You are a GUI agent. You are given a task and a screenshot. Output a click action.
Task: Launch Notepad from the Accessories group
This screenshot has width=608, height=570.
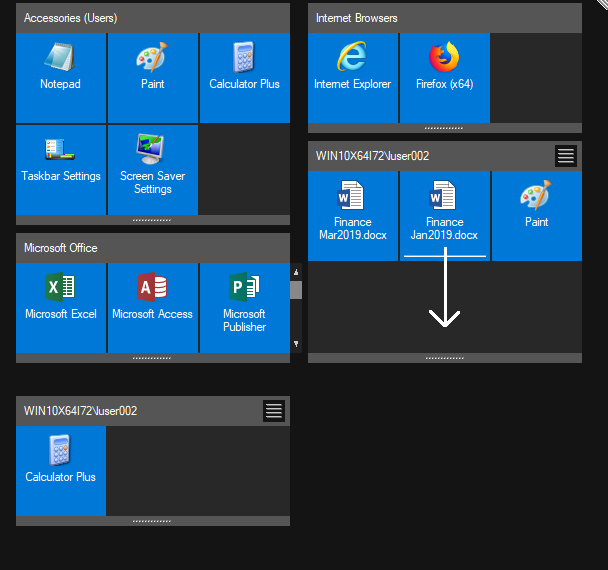(61, 77)
